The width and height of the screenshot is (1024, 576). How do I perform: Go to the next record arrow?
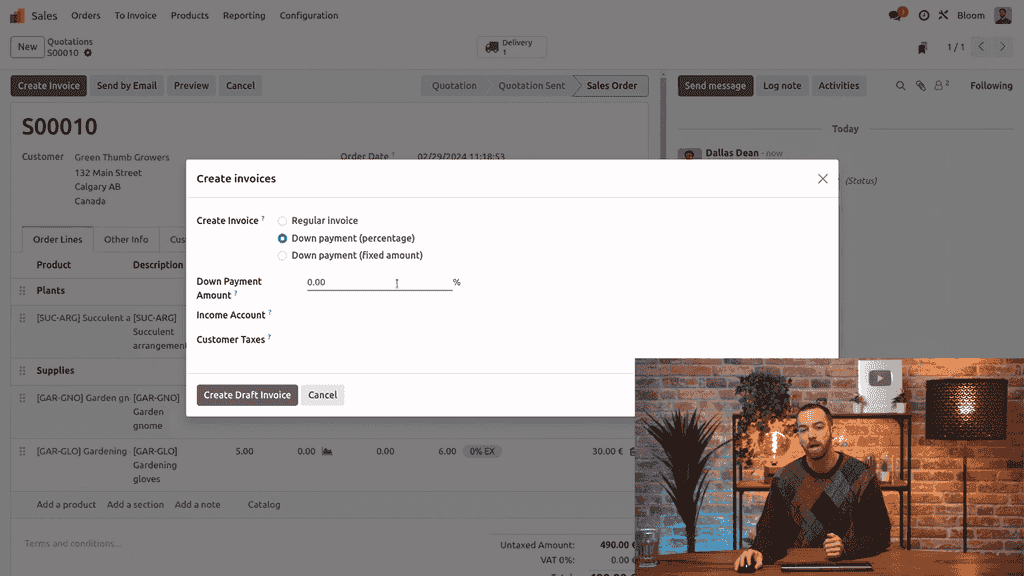coord(1004,47)
